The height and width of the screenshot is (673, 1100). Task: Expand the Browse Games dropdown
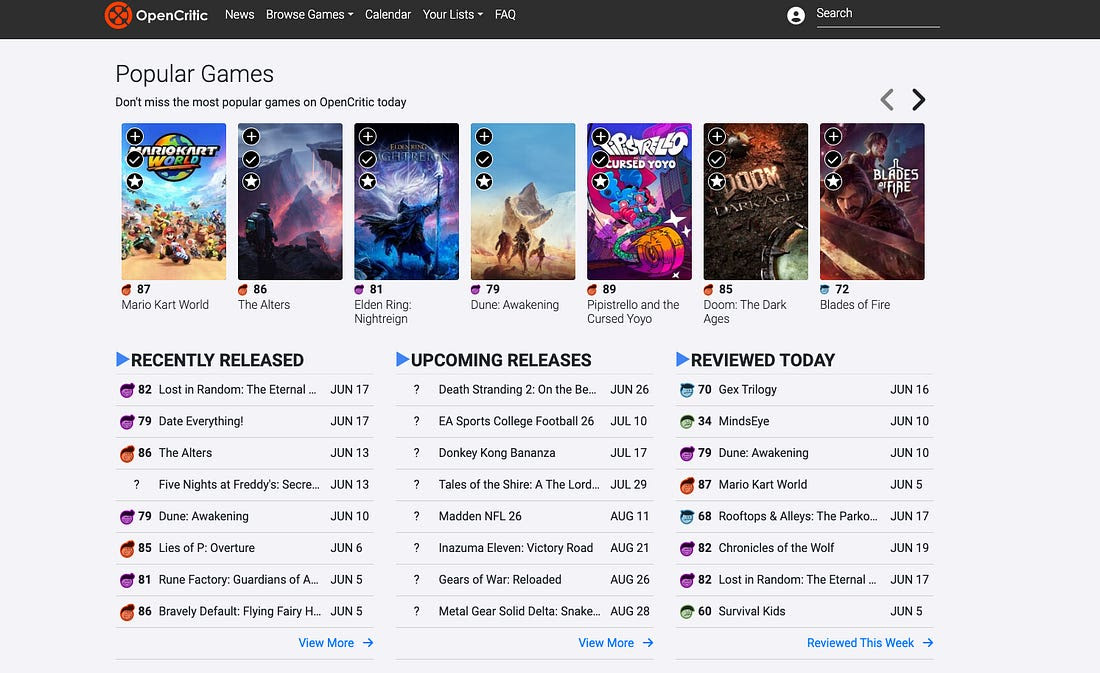(x=309, y=15)
